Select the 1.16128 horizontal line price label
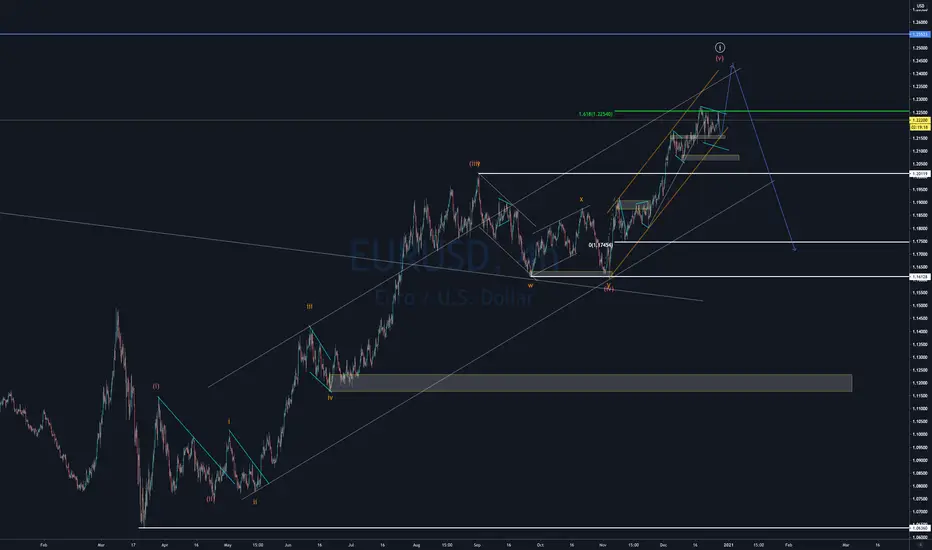Screen dimensions: 932x550 920,276
